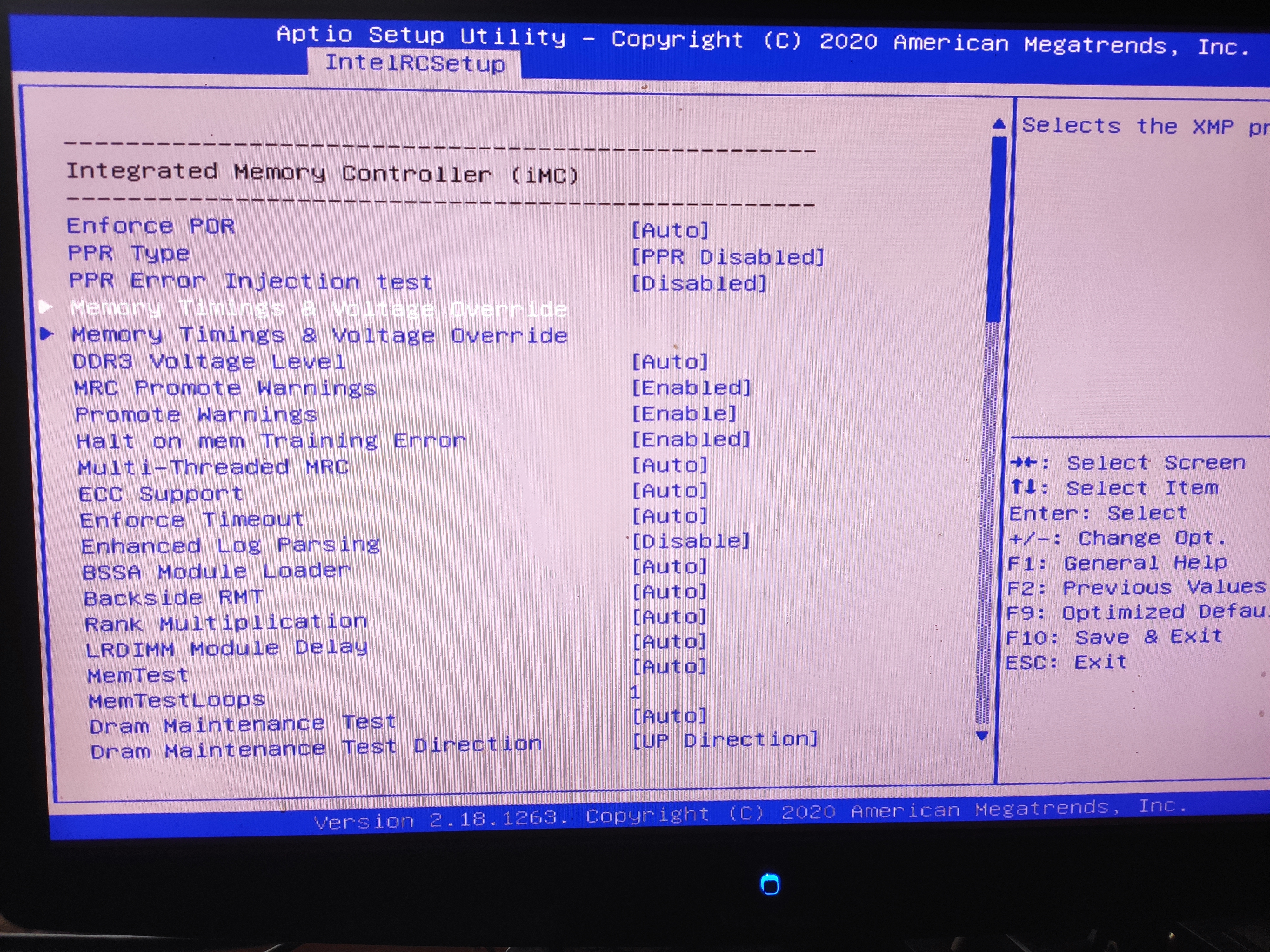Toggle MRC Promote Warnings Enabled value
Image resolution: width=1270 pixels, height=952 pixels.
coord(691,388)
